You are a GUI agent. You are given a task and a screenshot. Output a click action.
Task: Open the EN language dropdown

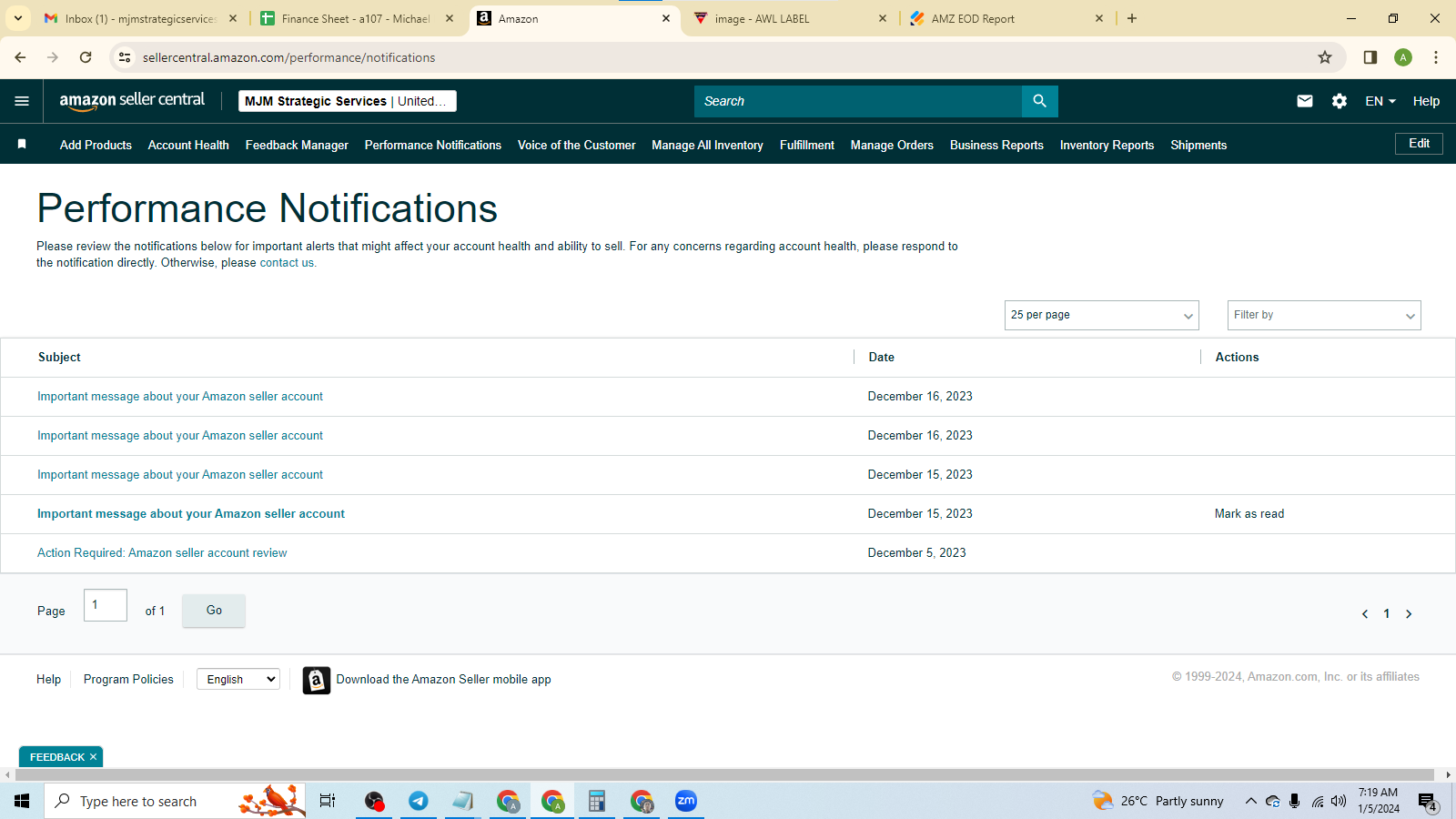1380,101
